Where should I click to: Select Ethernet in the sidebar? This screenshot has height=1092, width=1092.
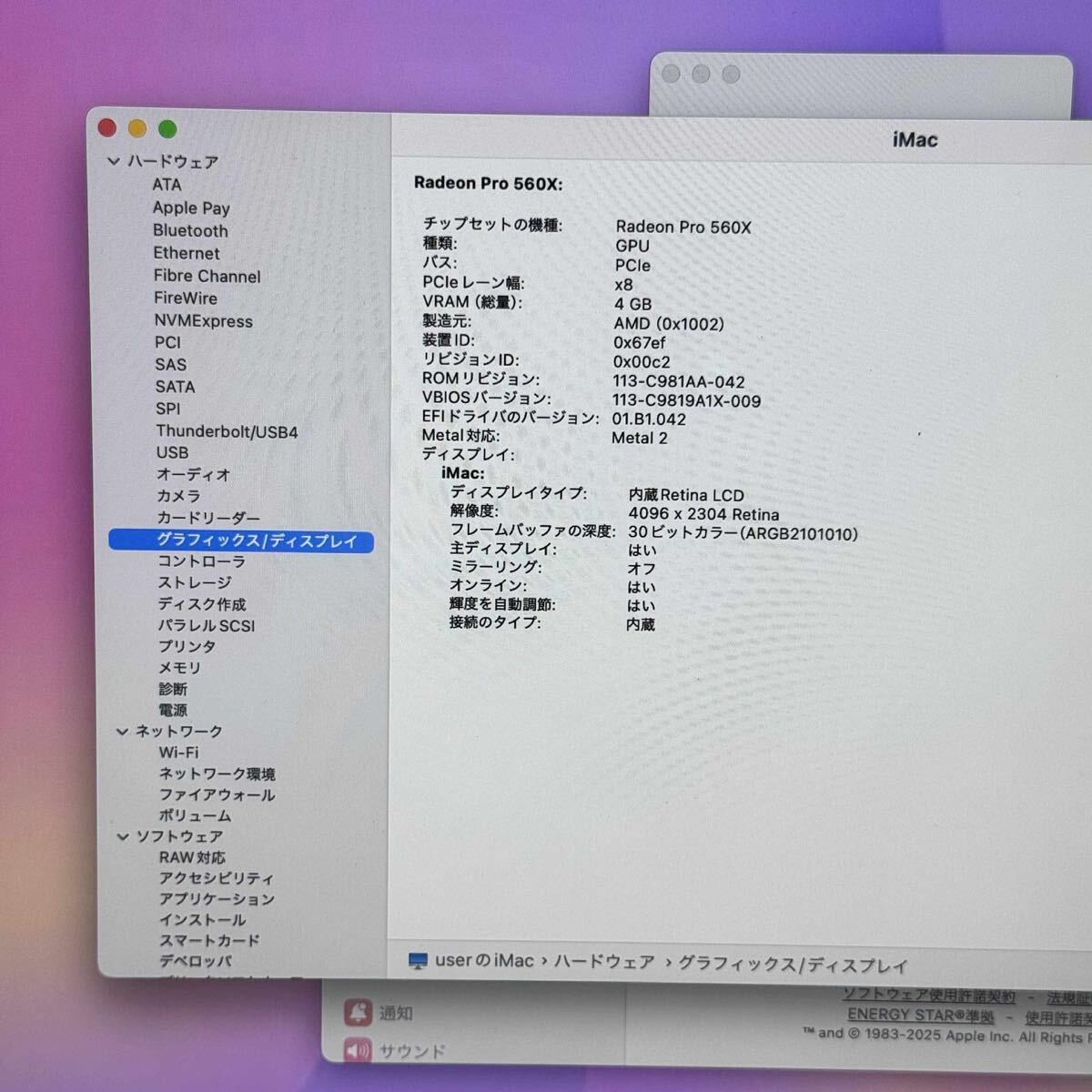(187, 254)
